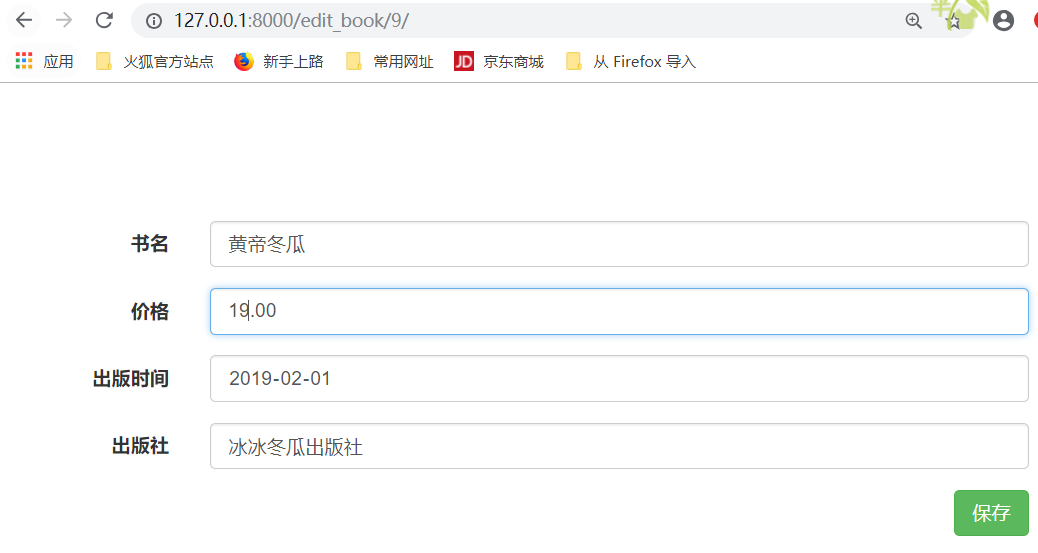Screen dimensions: 1038x553
Task: Click the 出版时间 label
Action: tap(131, 379)
